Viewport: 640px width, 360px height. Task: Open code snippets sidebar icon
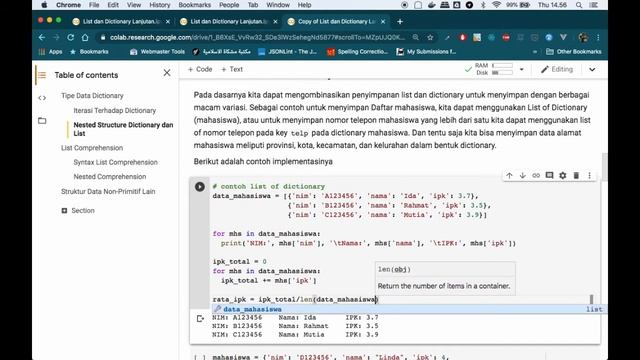(x=42, y=98)
